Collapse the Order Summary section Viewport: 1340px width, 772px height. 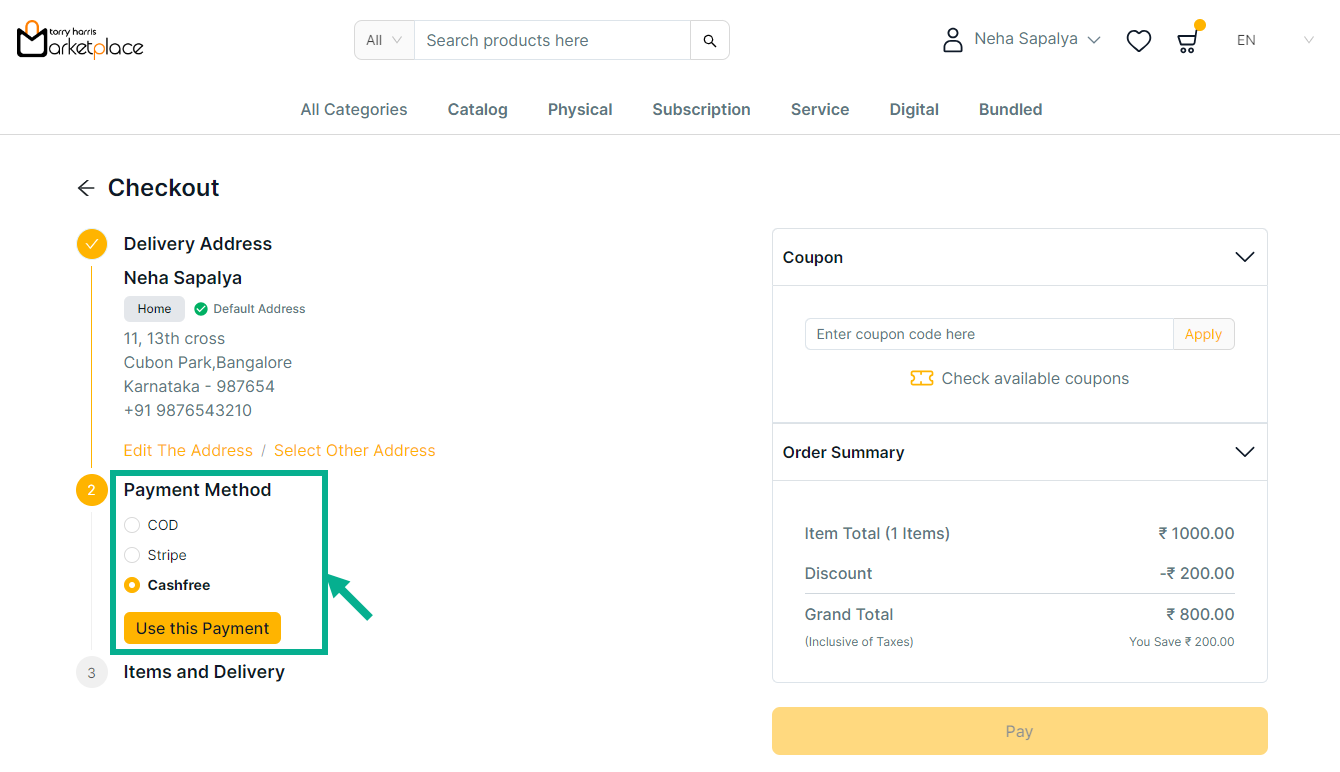coord(1244,452)
